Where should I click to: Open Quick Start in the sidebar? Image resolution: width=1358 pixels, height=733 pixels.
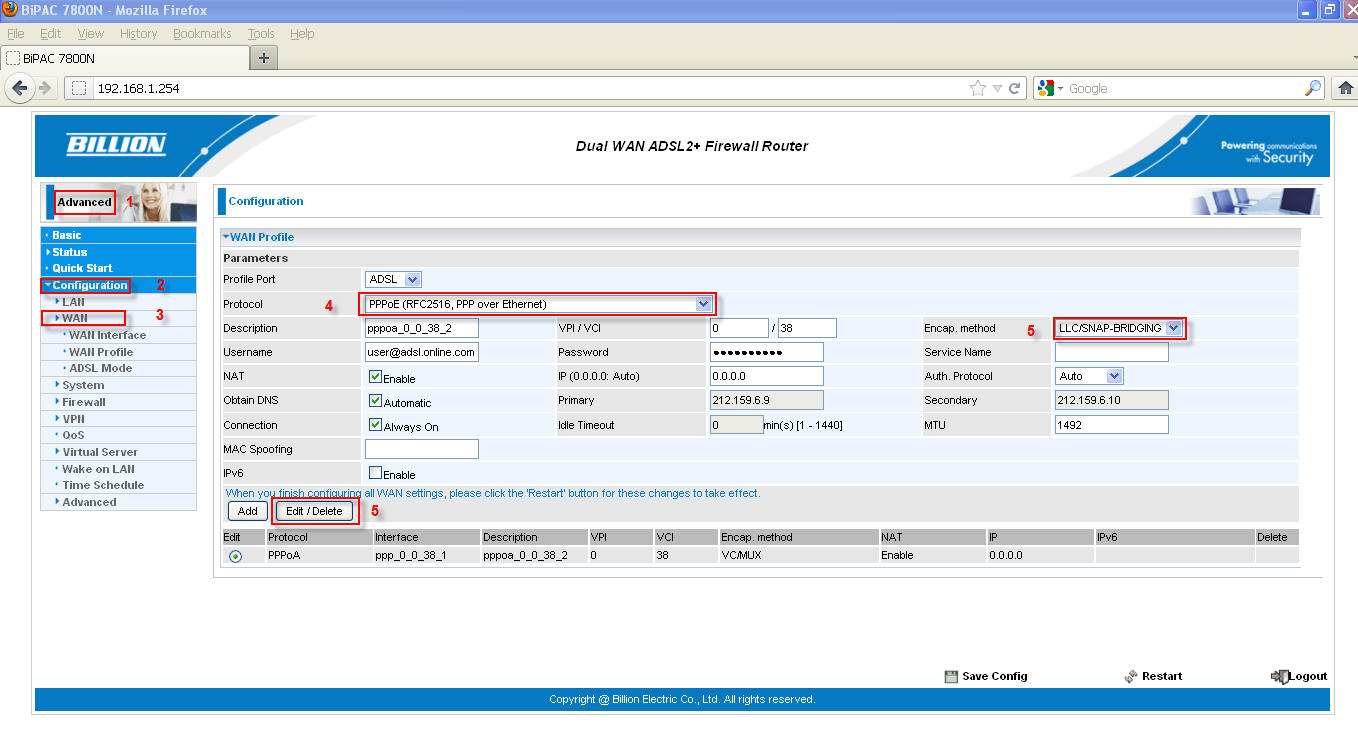82,268
